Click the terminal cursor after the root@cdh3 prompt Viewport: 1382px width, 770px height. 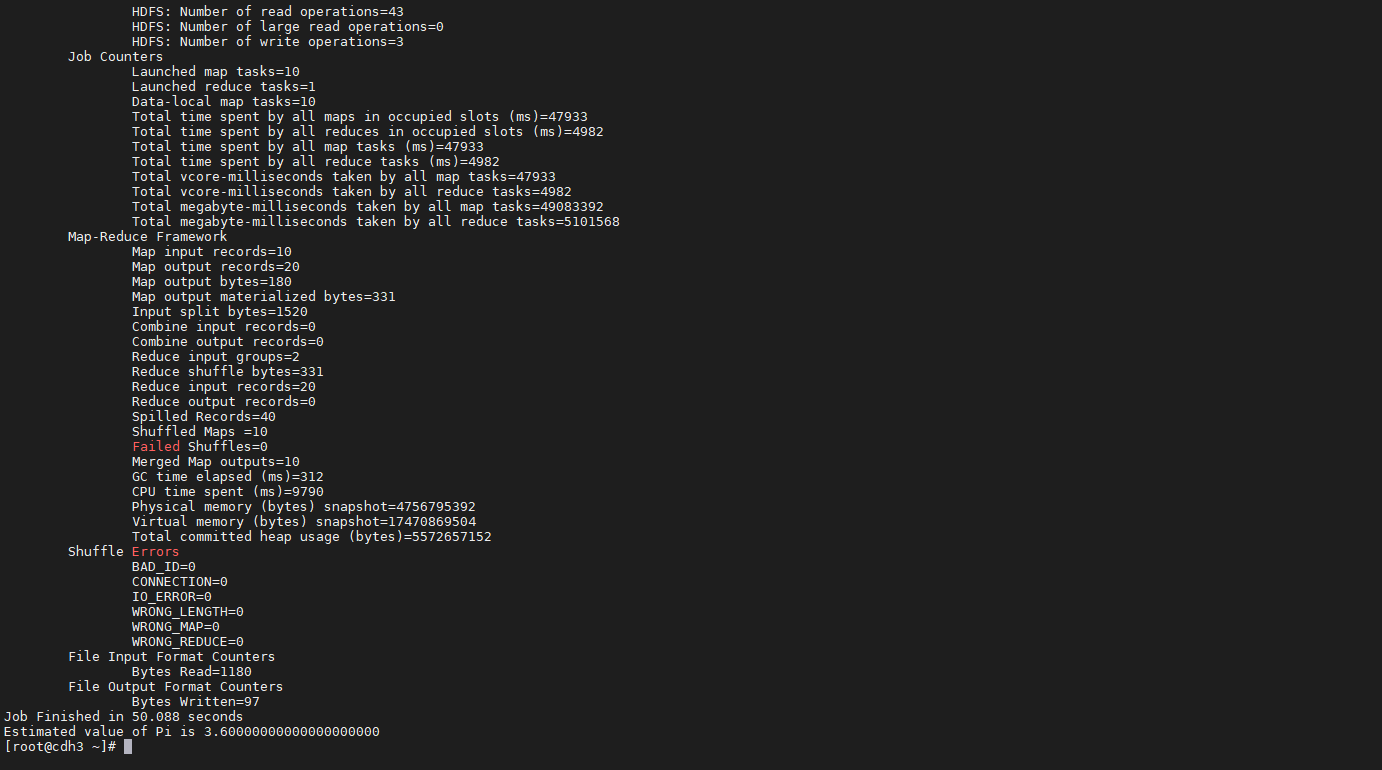tap(128, 747)
